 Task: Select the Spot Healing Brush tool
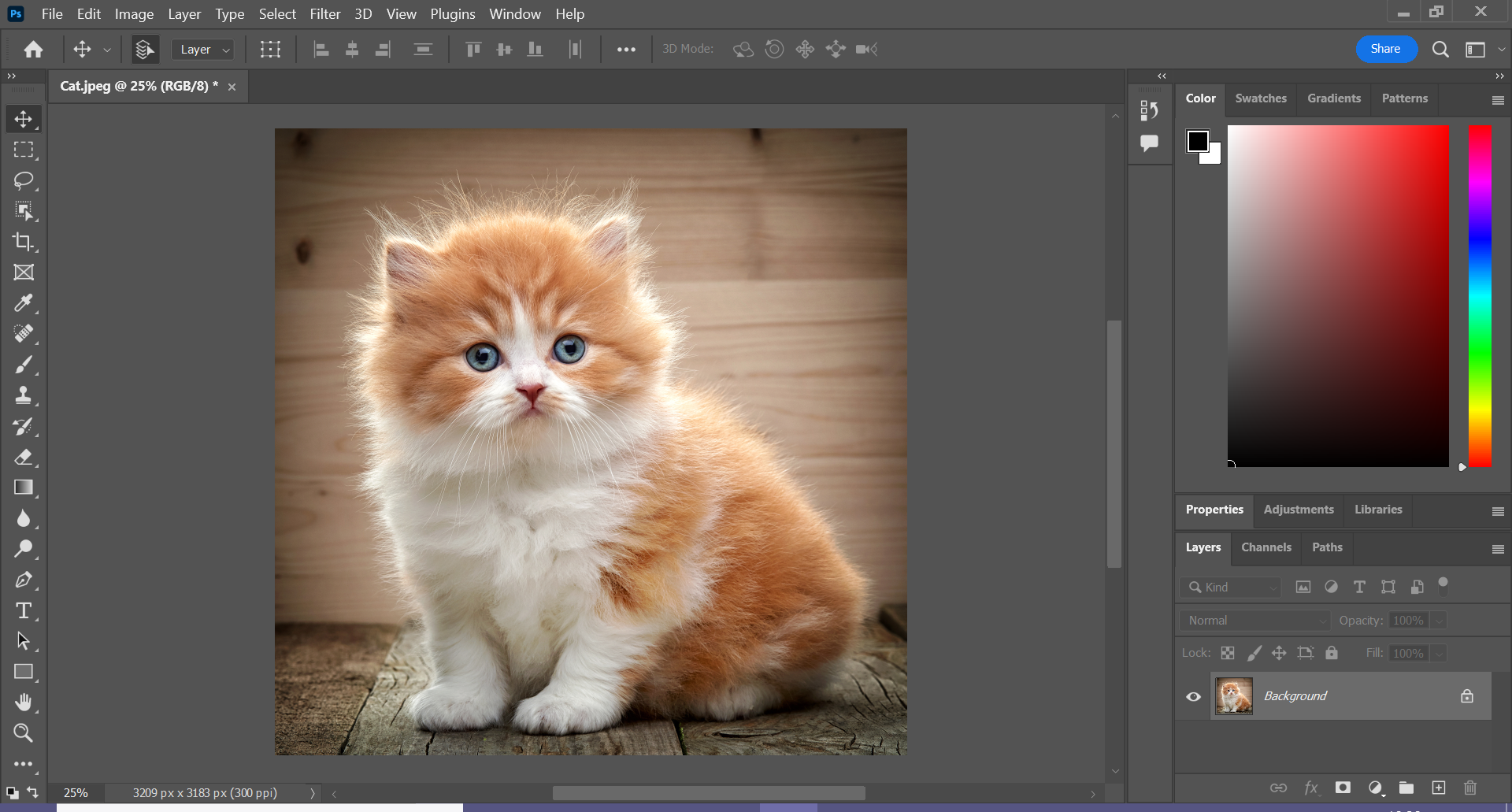coord(24,334)
